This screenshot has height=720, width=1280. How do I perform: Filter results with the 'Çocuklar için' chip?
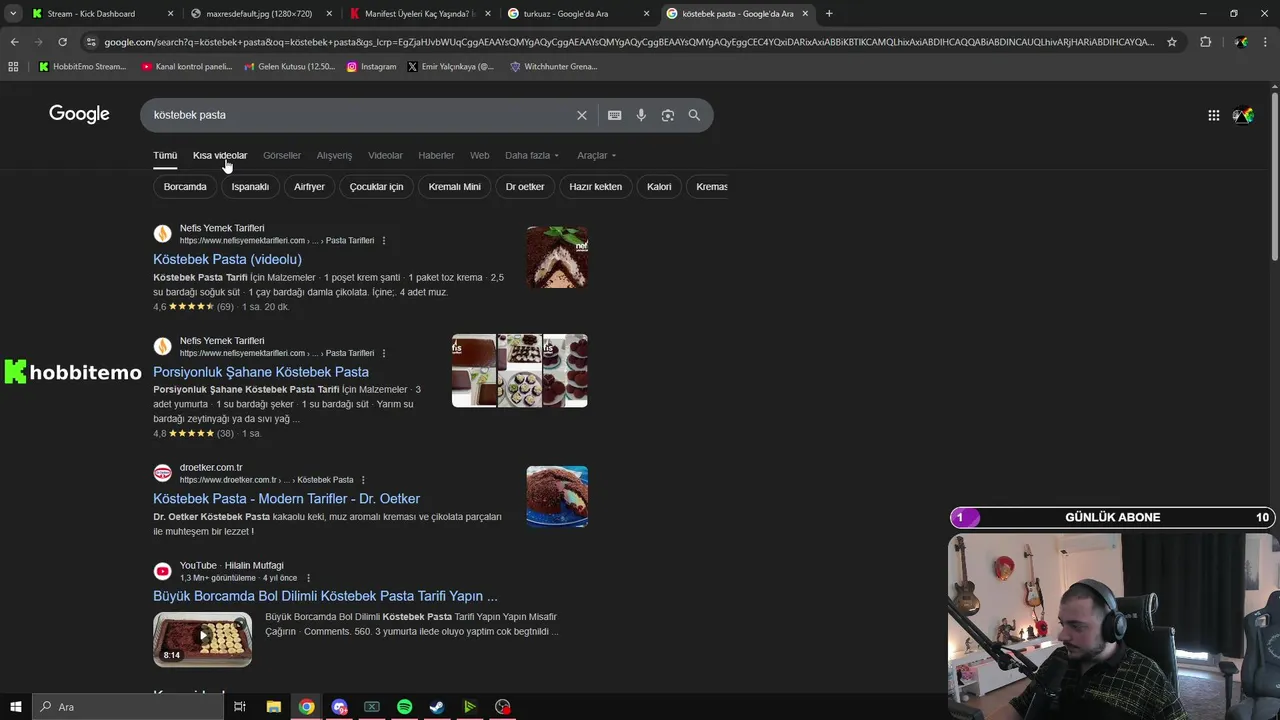point(376,187)
